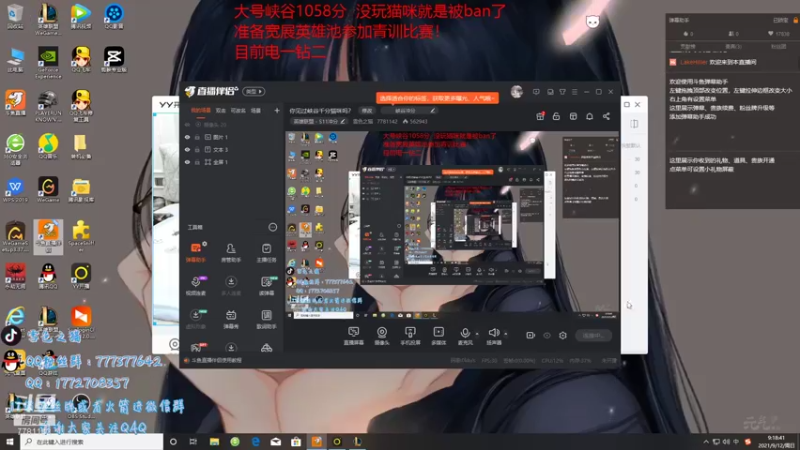Viewport: 800px width, 450px height.
Task: Click the cat face widget at top
Action: 592,21
